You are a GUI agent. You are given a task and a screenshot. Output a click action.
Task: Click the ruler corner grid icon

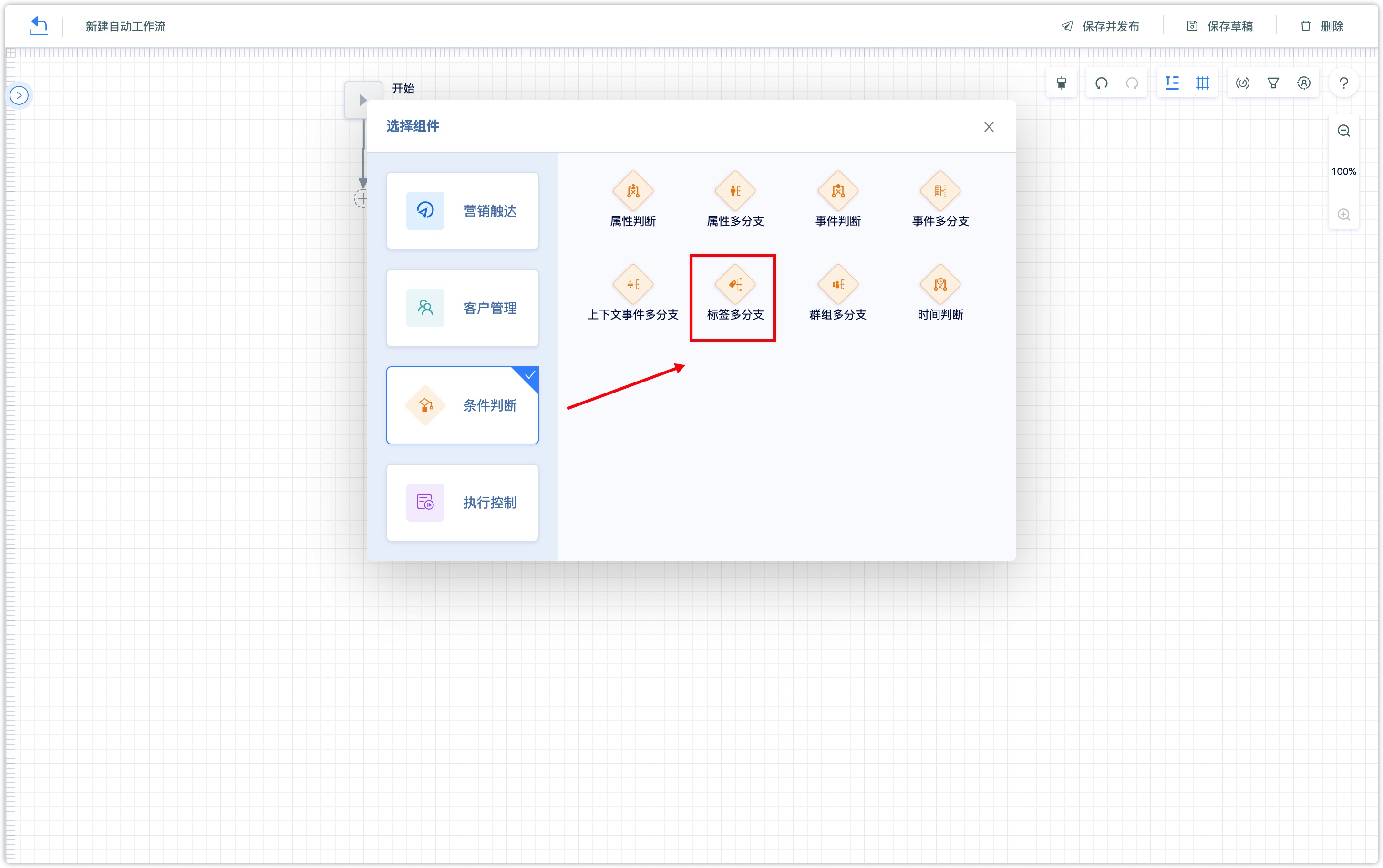tap(11, 53)
